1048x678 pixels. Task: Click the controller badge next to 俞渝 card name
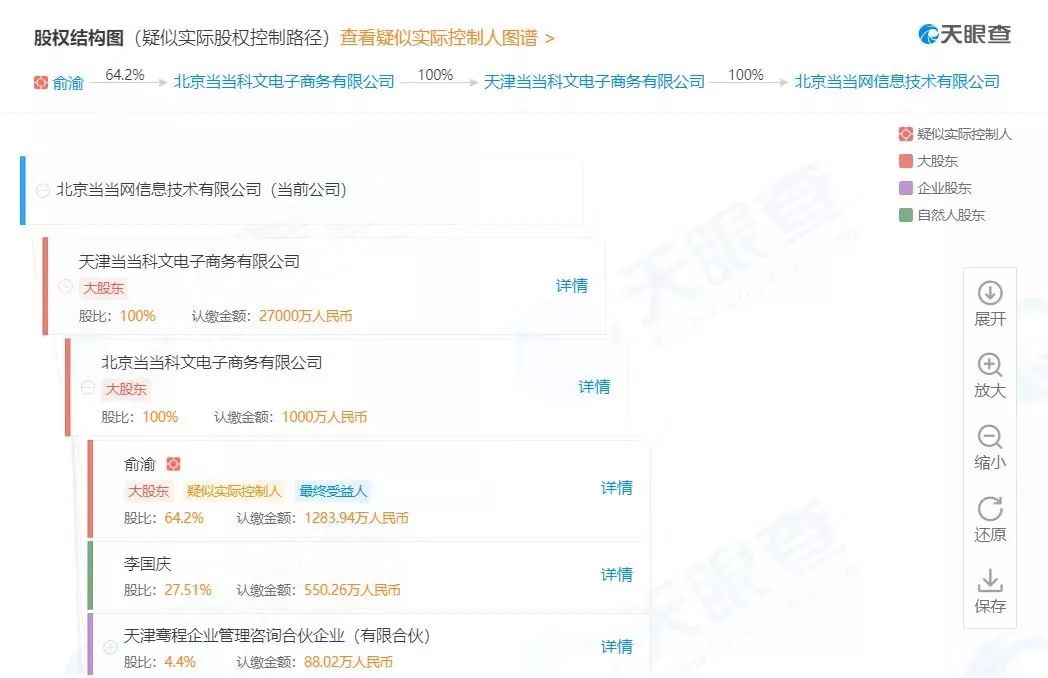[x=173, y=463]
